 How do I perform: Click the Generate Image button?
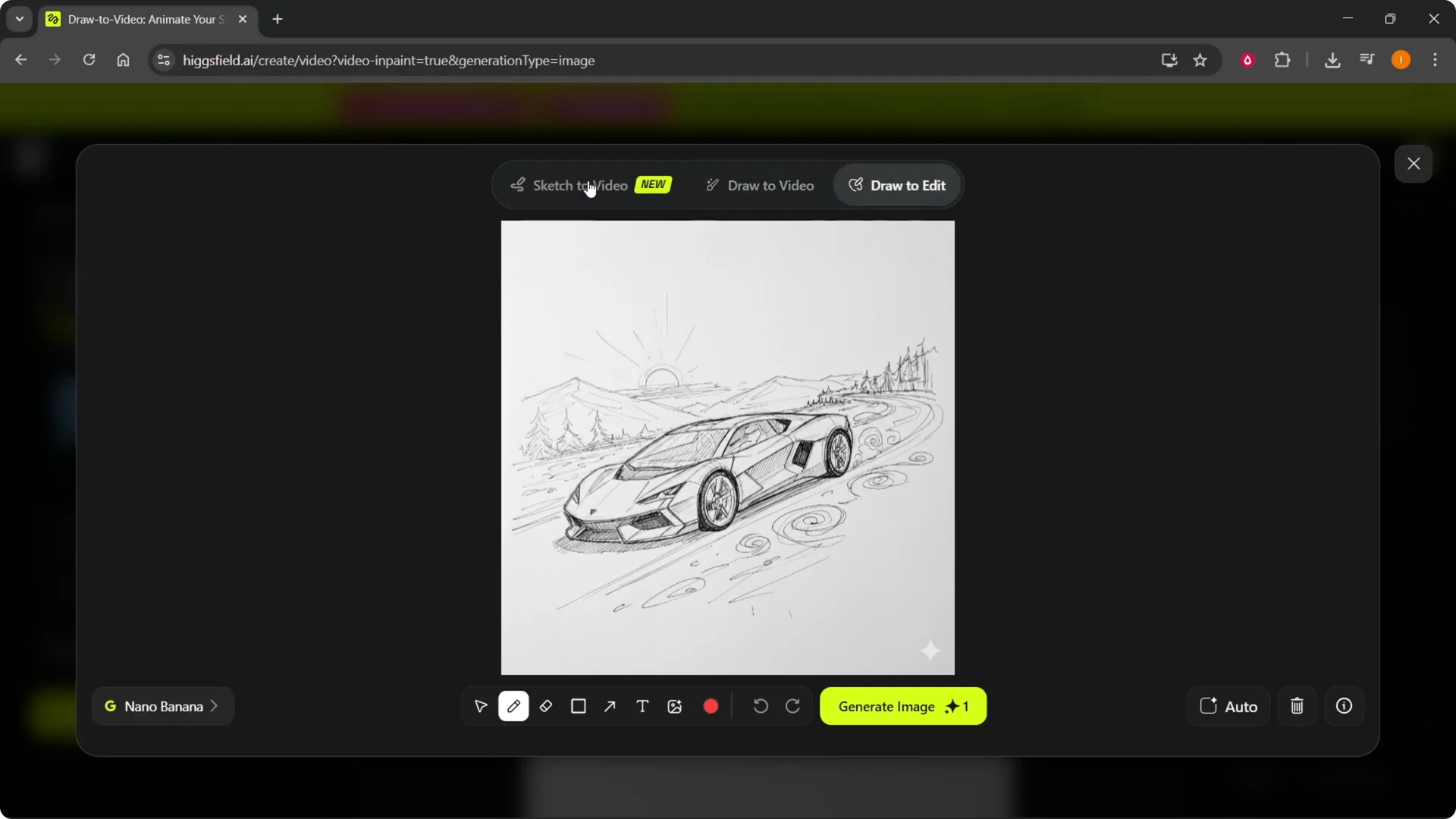(x=902, y=706)
